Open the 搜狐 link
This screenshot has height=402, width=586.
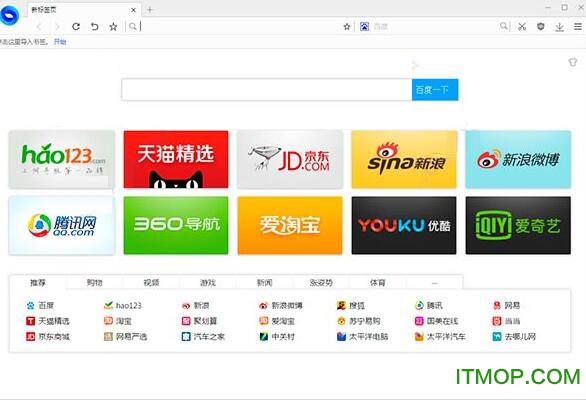(351, 306)
